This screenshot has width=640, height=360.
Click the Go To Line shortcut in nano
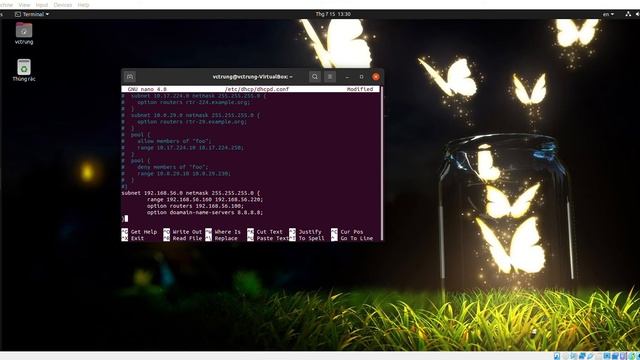click(x=352, y=238)
